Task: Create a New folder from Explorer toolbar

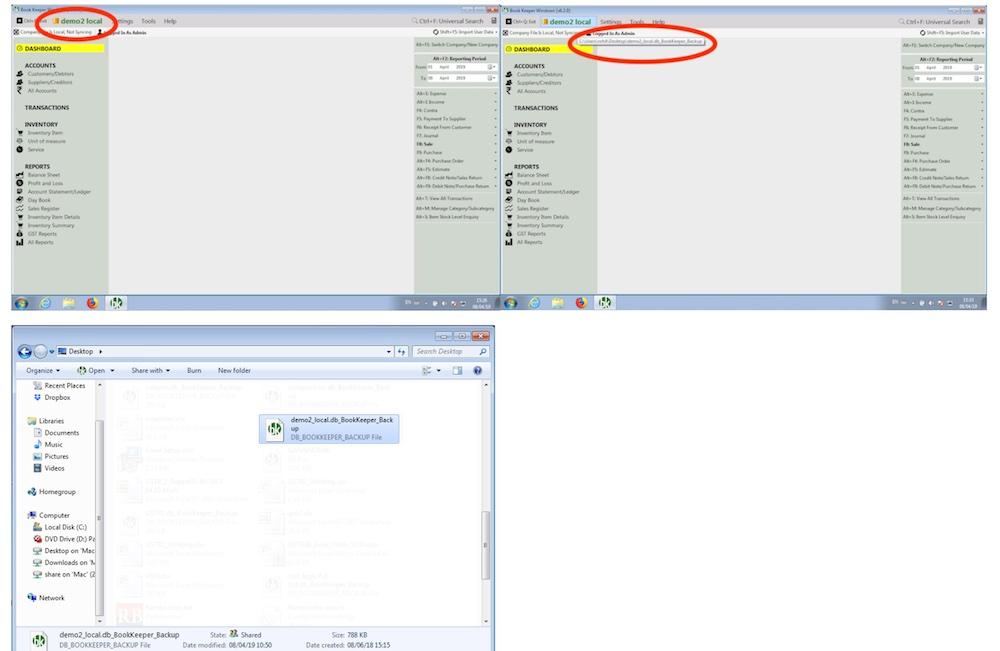Action: pyautogui.click(x=234, y=370)
